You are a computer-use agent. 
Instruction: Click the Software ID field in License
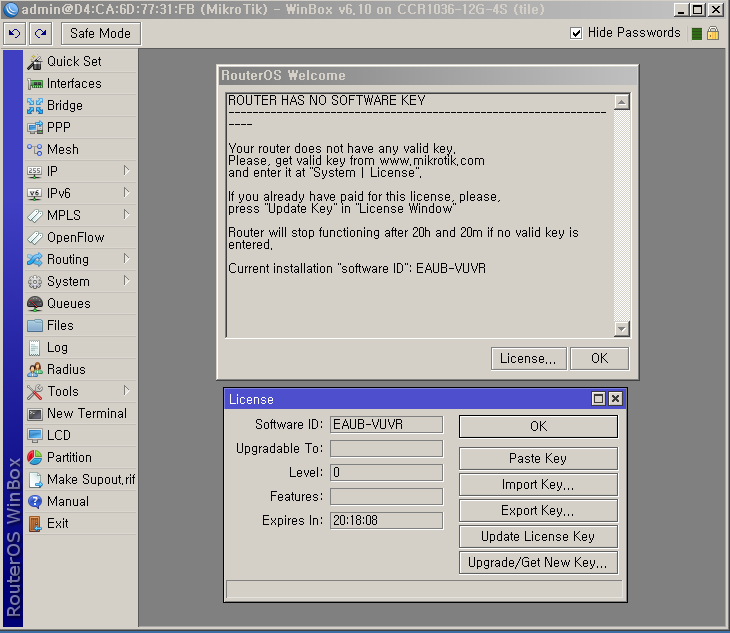(x=386, y=424)
